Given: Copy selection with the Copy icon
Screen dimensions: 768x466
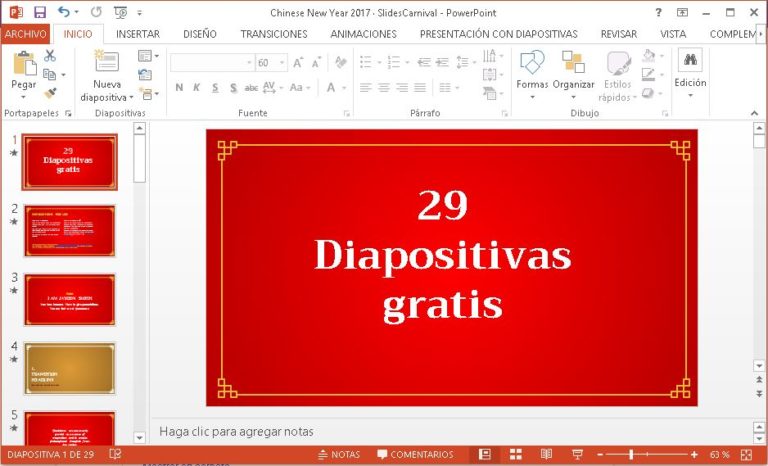Looking at the screenshot, I should click(x=49, y=74).
